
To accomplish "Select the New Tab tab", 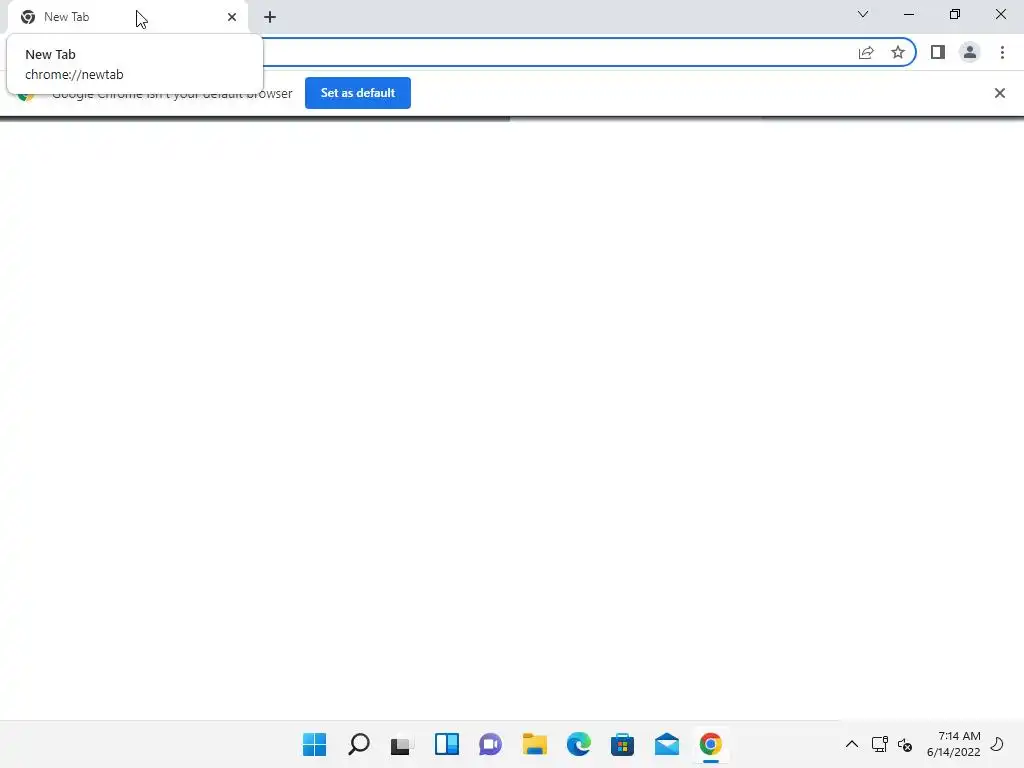I will click(128, 17).
